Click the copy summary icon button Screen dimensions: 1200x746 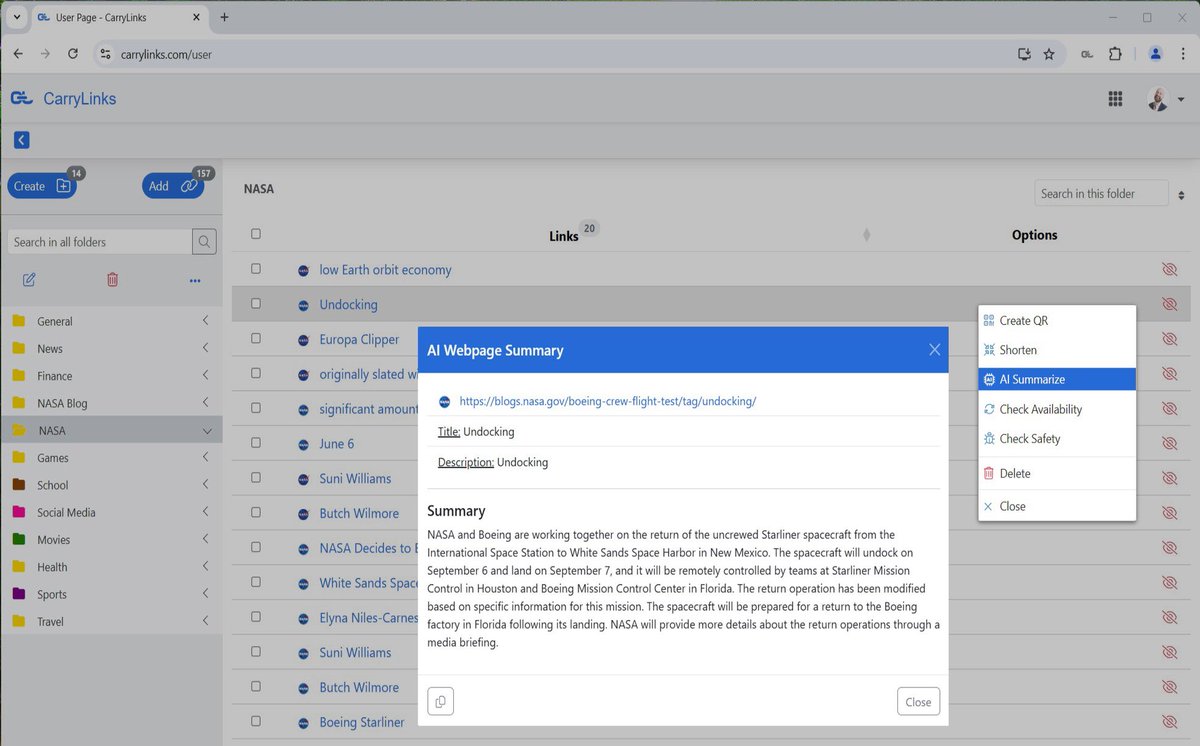coord(440,702)
